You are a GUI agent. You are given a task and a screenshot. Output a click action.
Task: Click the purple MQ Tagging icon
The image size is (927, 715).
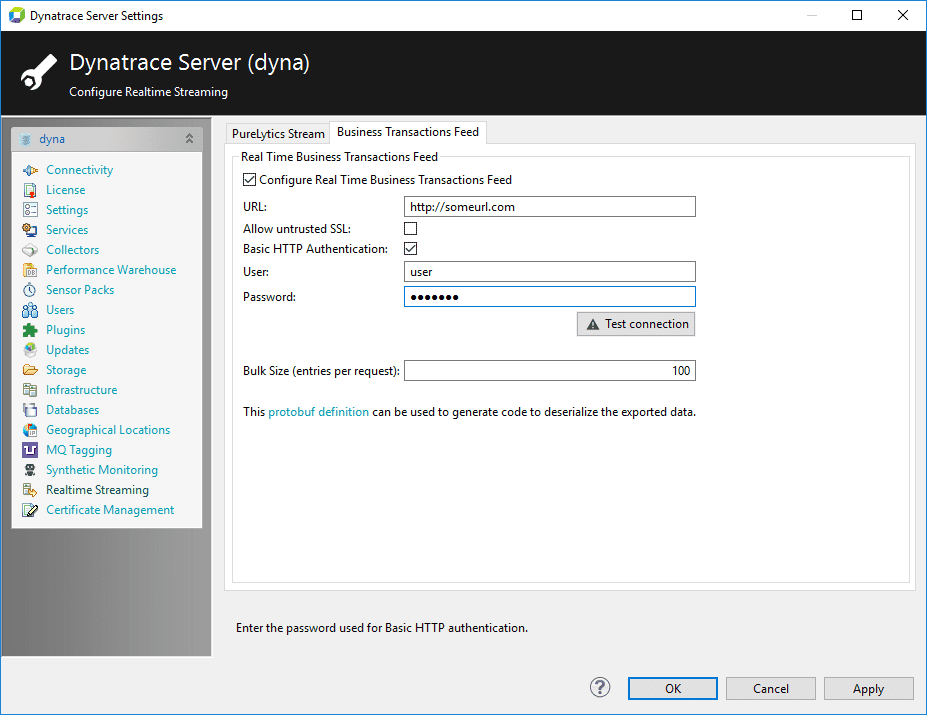click(30, 450)
